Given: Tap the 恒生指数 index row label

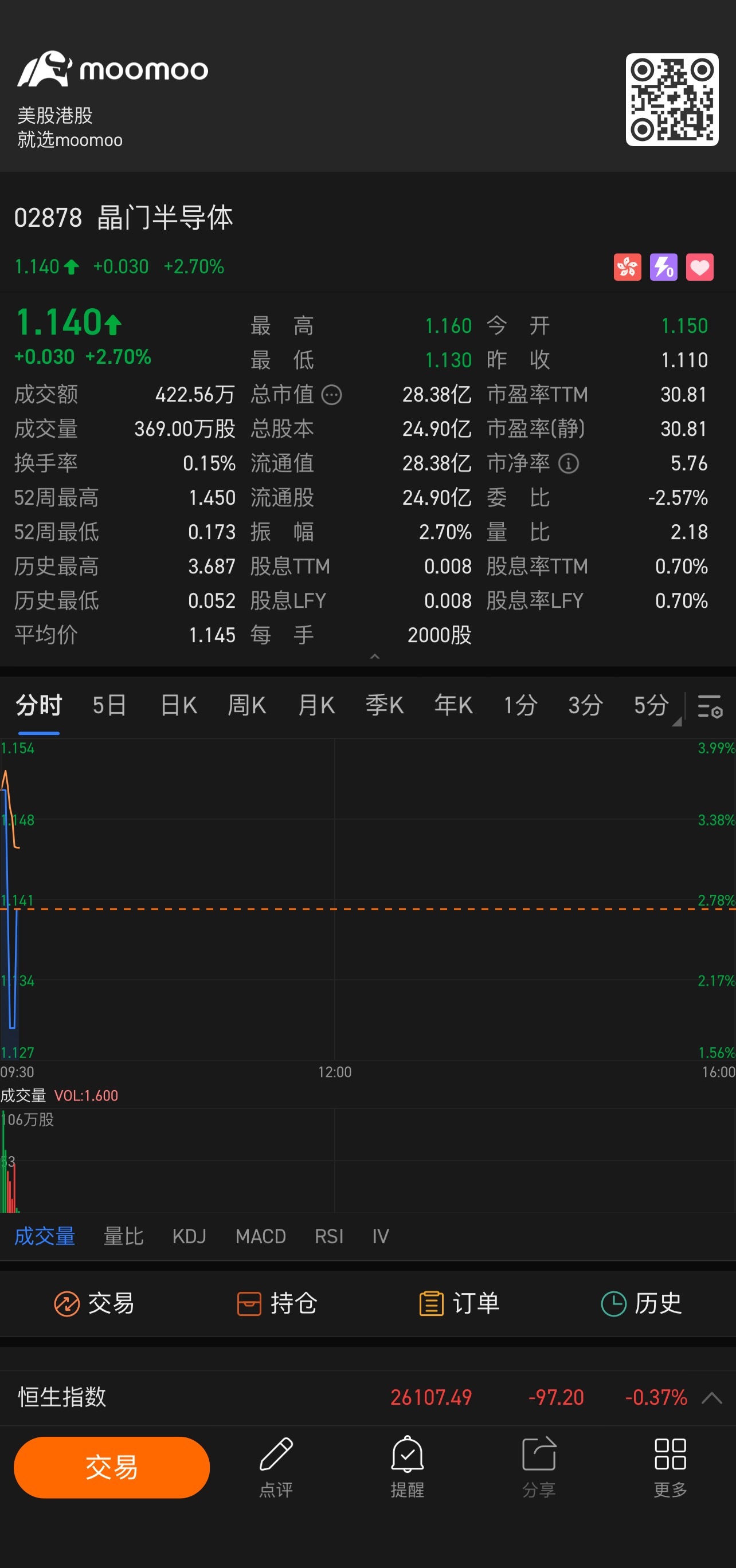Looking at the screenshot, I should point(62,1397).
